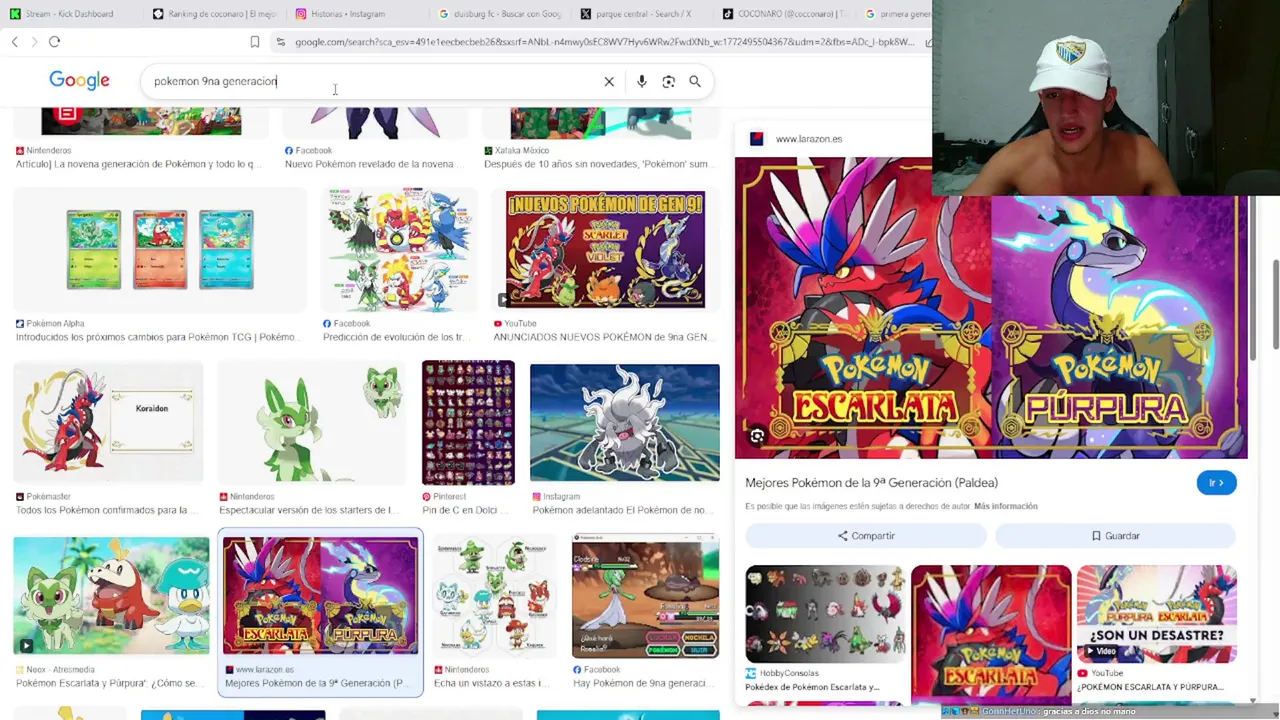Screen dimensions: 1280x720
Task: Click 'Introducidos los próximos cambios para Pokémon TCG' caption
Action: coord(156,337)
